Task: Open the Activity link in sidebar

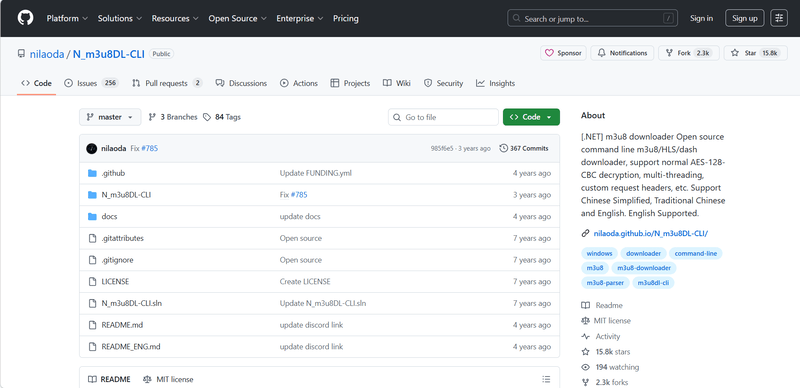Action: coord(601,336)
